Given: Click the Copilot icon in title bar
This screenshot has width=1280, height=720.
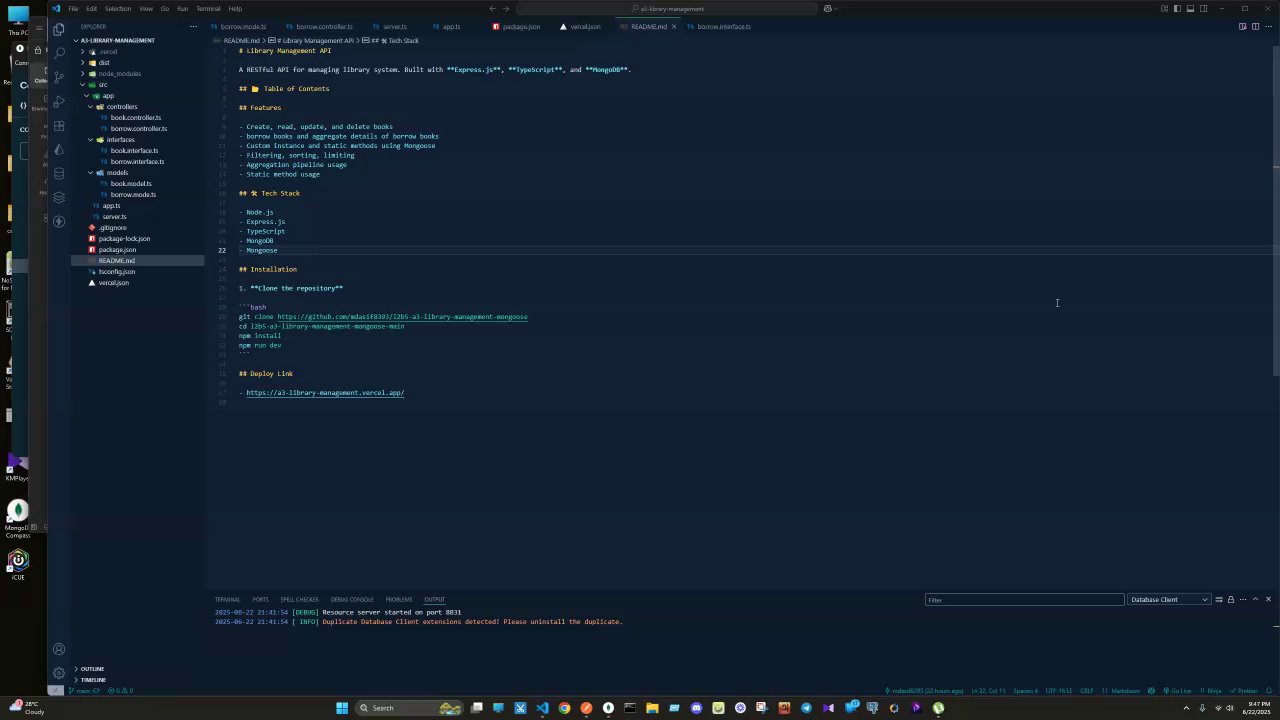Looking at the screenshot, I should coord(827,9).
